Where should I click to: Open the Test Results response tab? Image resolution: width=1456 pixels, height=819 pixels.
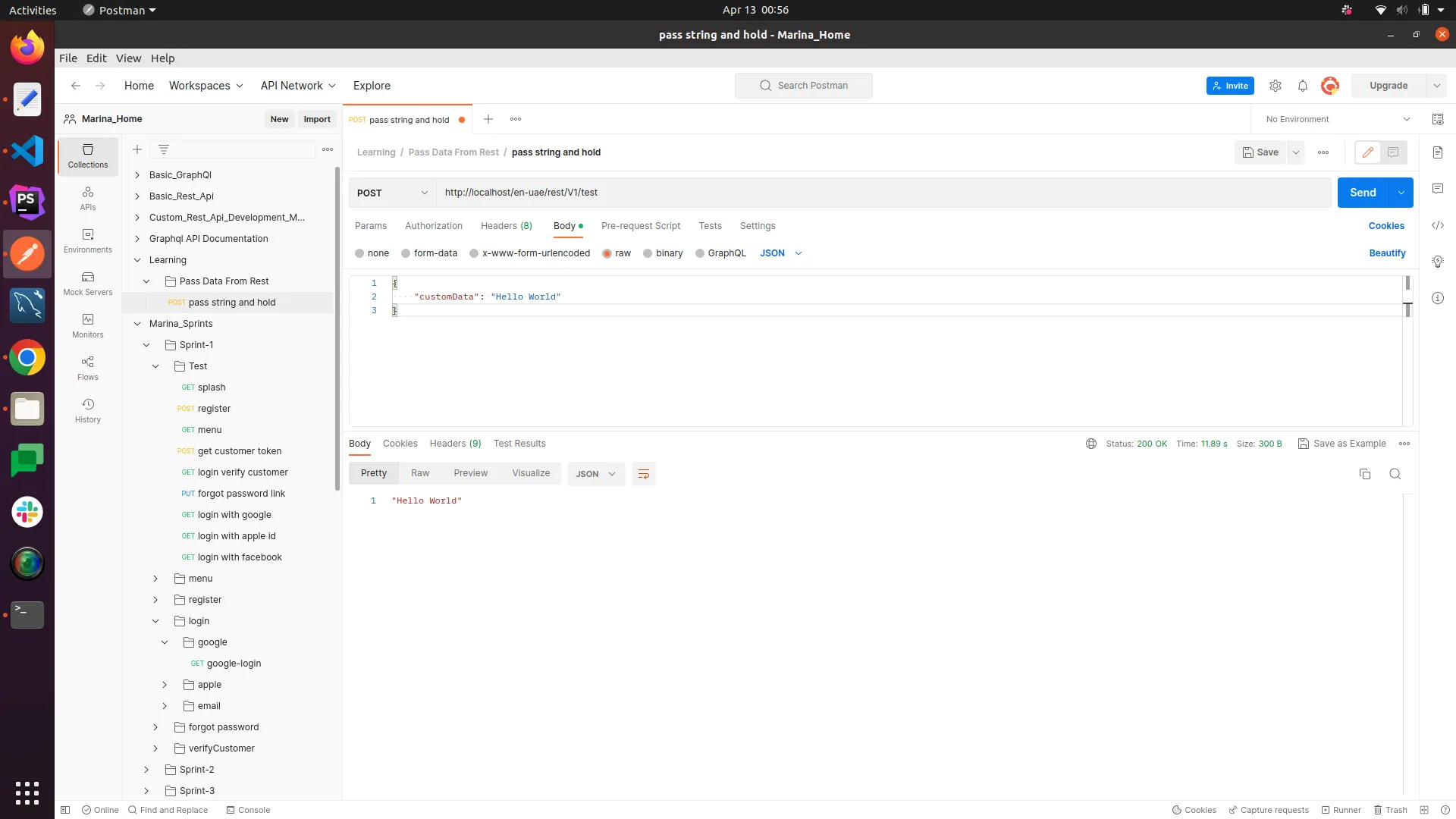pos(519,444)
